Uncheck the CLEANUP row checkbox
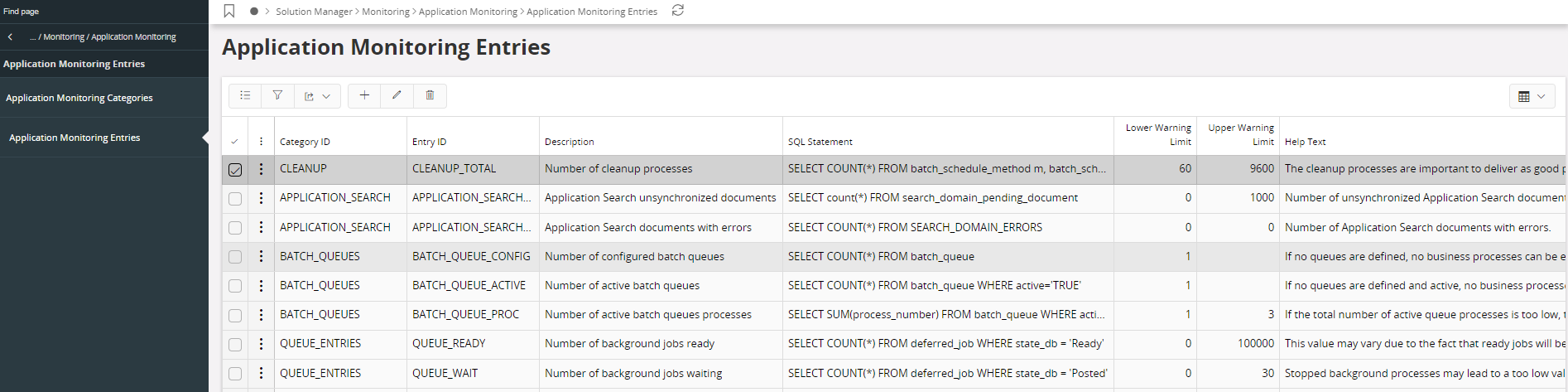The width and height of the screenshot is (1568, 392). (235, 170)
